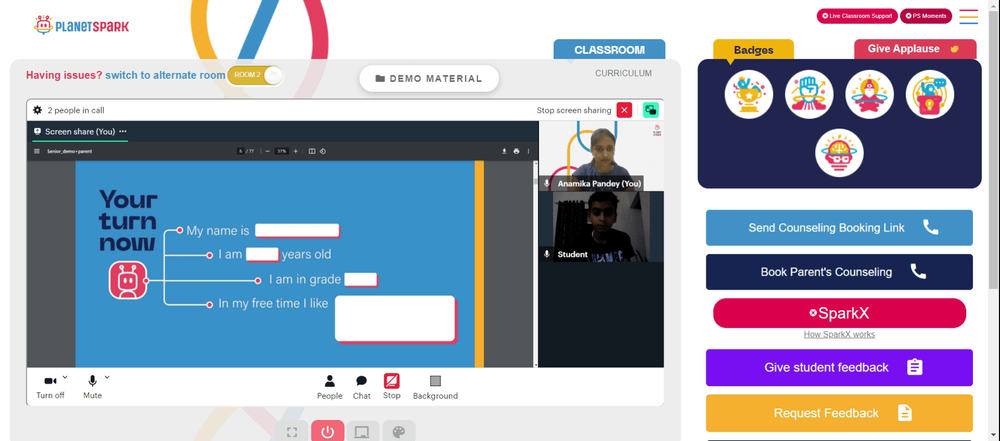Screen dimensions: 1000x441
Task: Open call settings gear icon
Action: click(38, 110)
